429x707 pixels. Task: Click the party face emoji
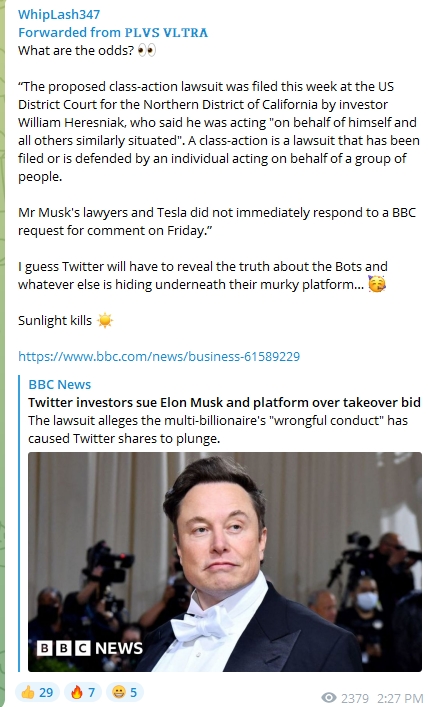tap(377, 284)
